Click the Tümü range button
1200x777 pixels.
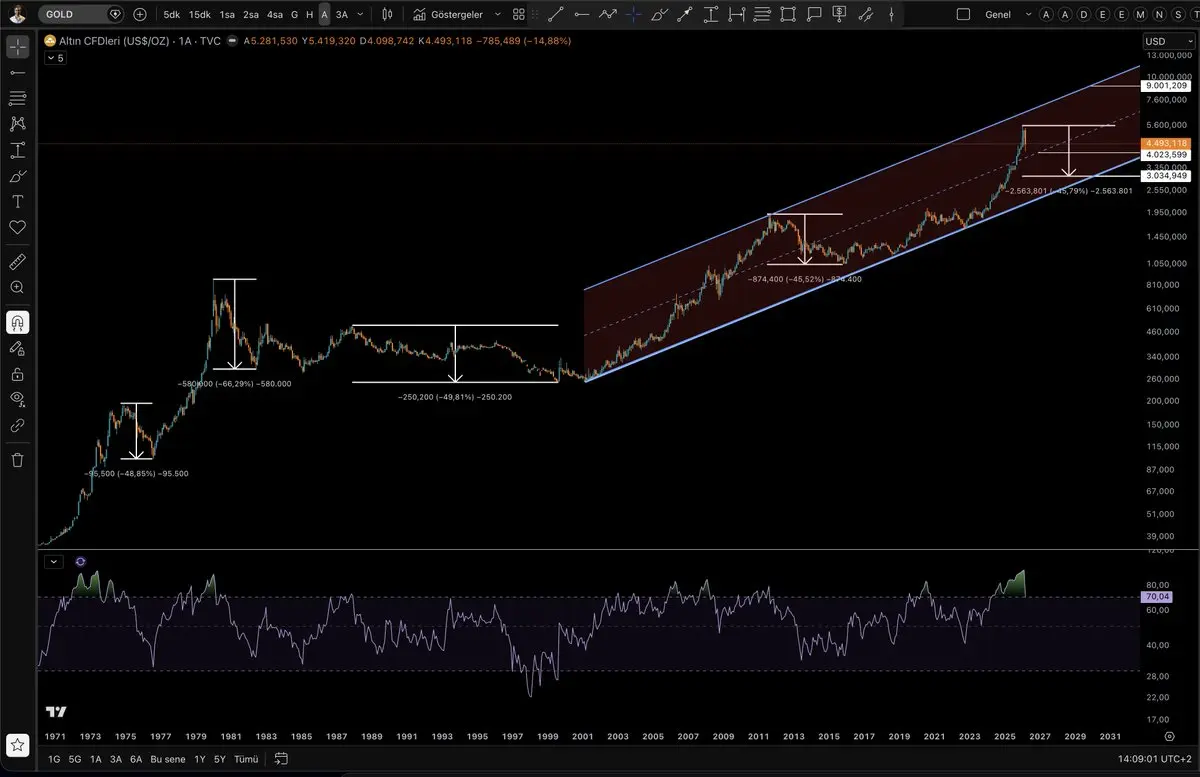(245, 759)
